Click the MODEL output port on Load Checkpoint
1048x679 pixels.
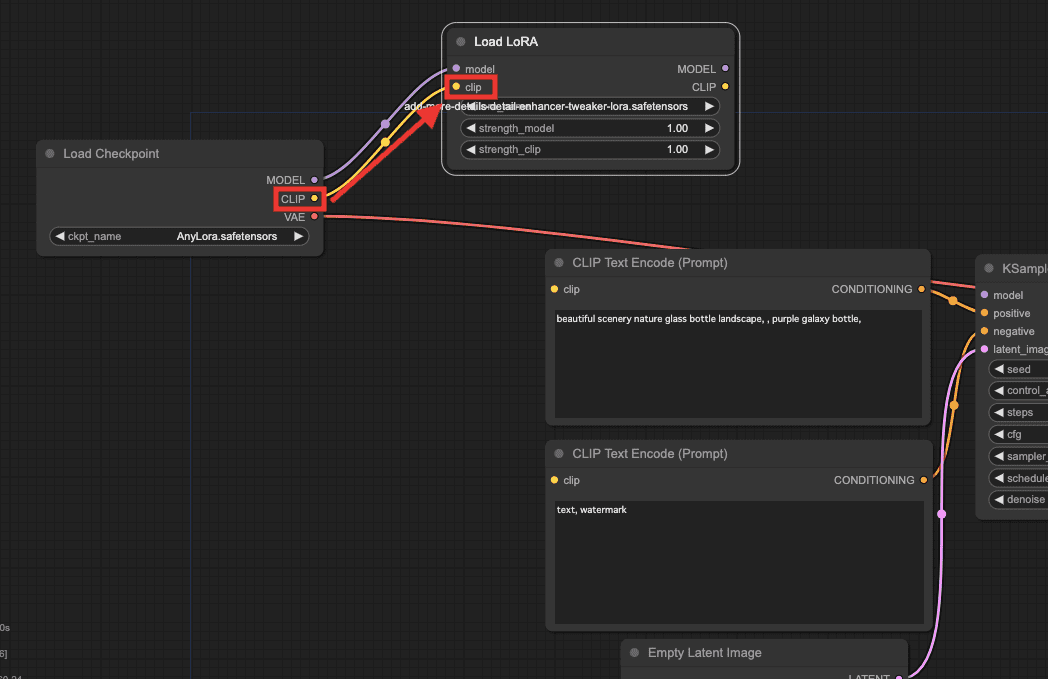(314, 180)
